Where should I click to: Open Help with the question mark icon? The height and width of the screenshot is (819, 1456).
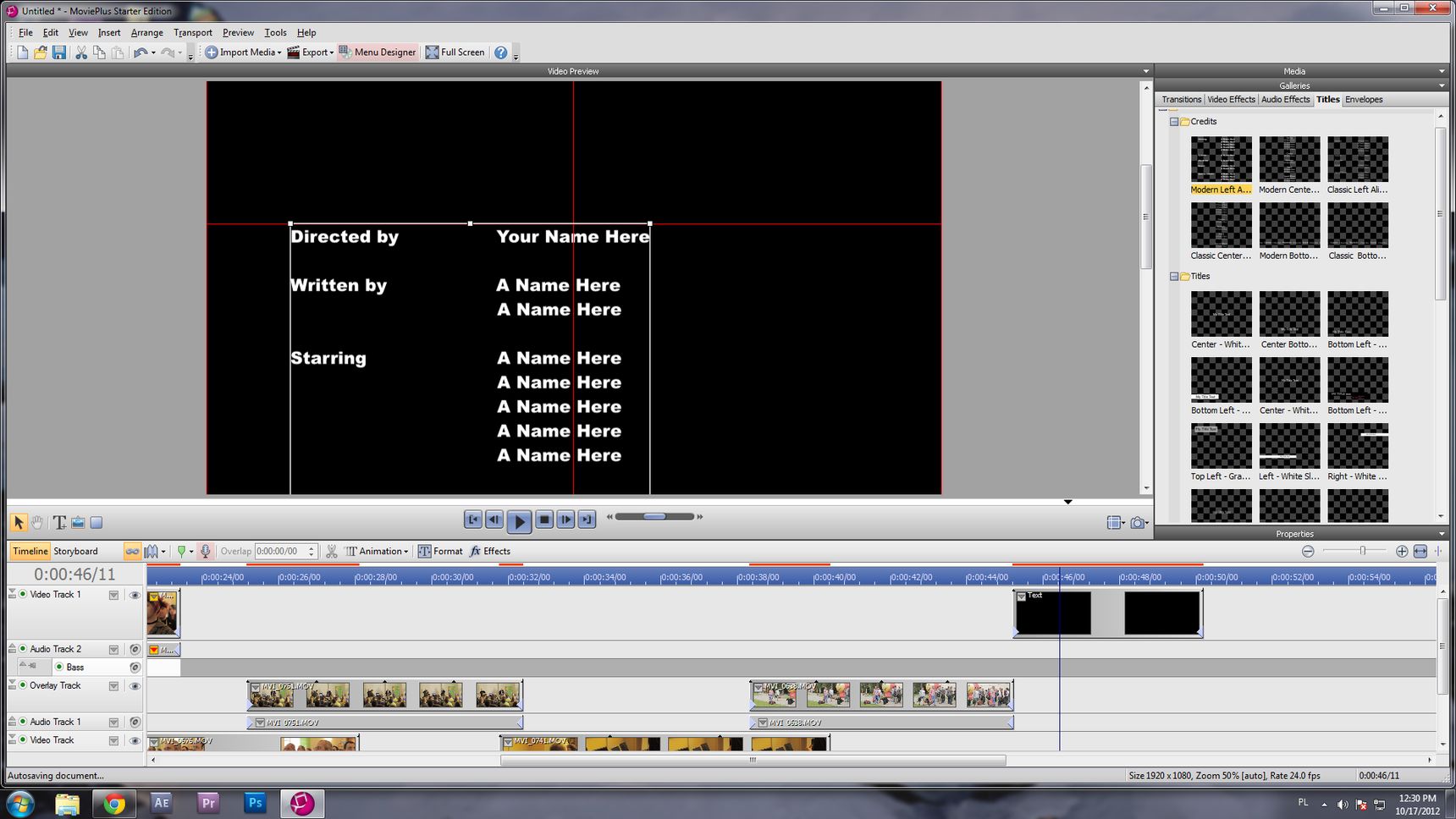(x=501, y=52)
